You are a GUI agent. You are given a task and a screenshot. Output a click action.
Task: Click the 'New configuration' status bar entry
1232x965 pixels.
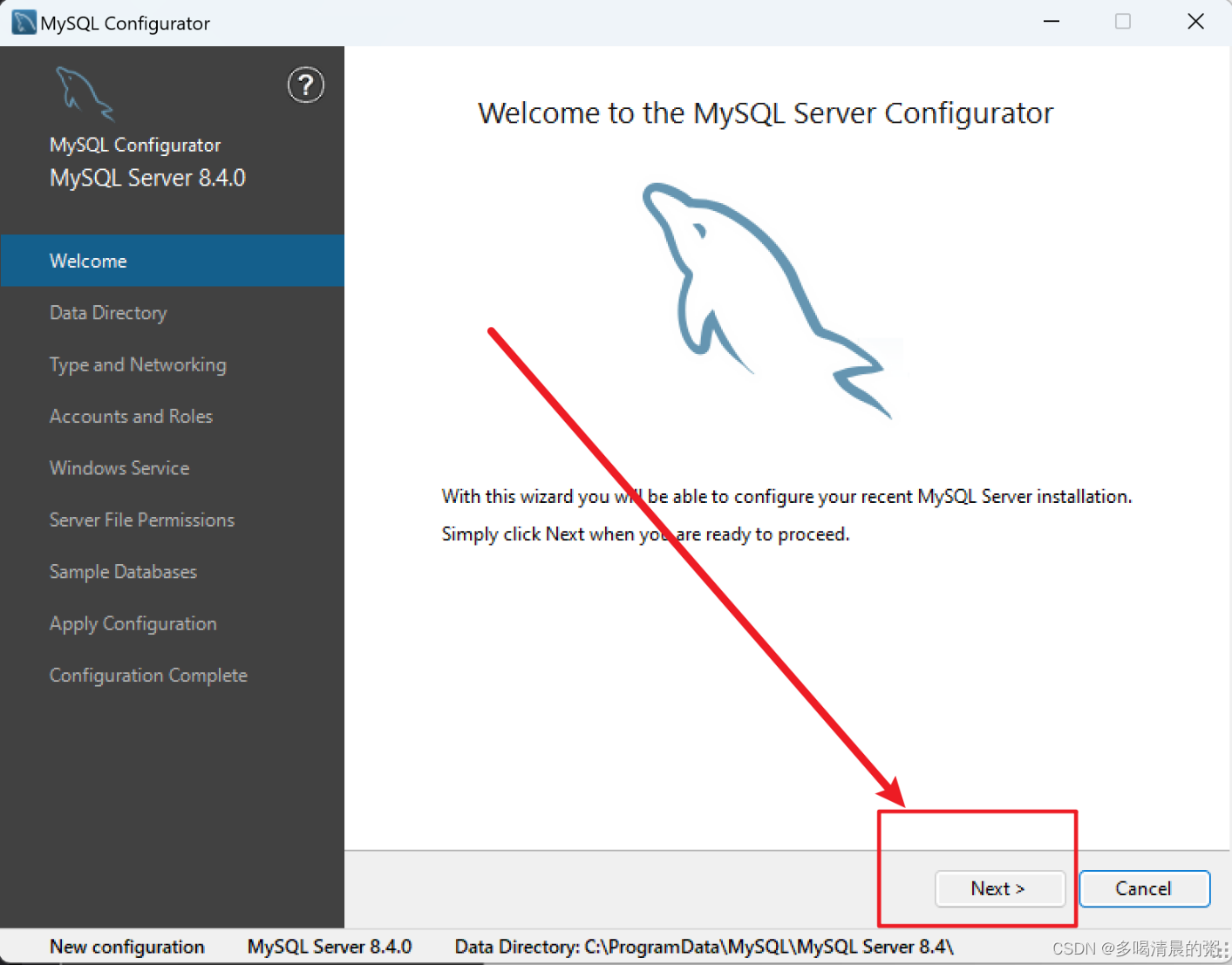point(127,948)
